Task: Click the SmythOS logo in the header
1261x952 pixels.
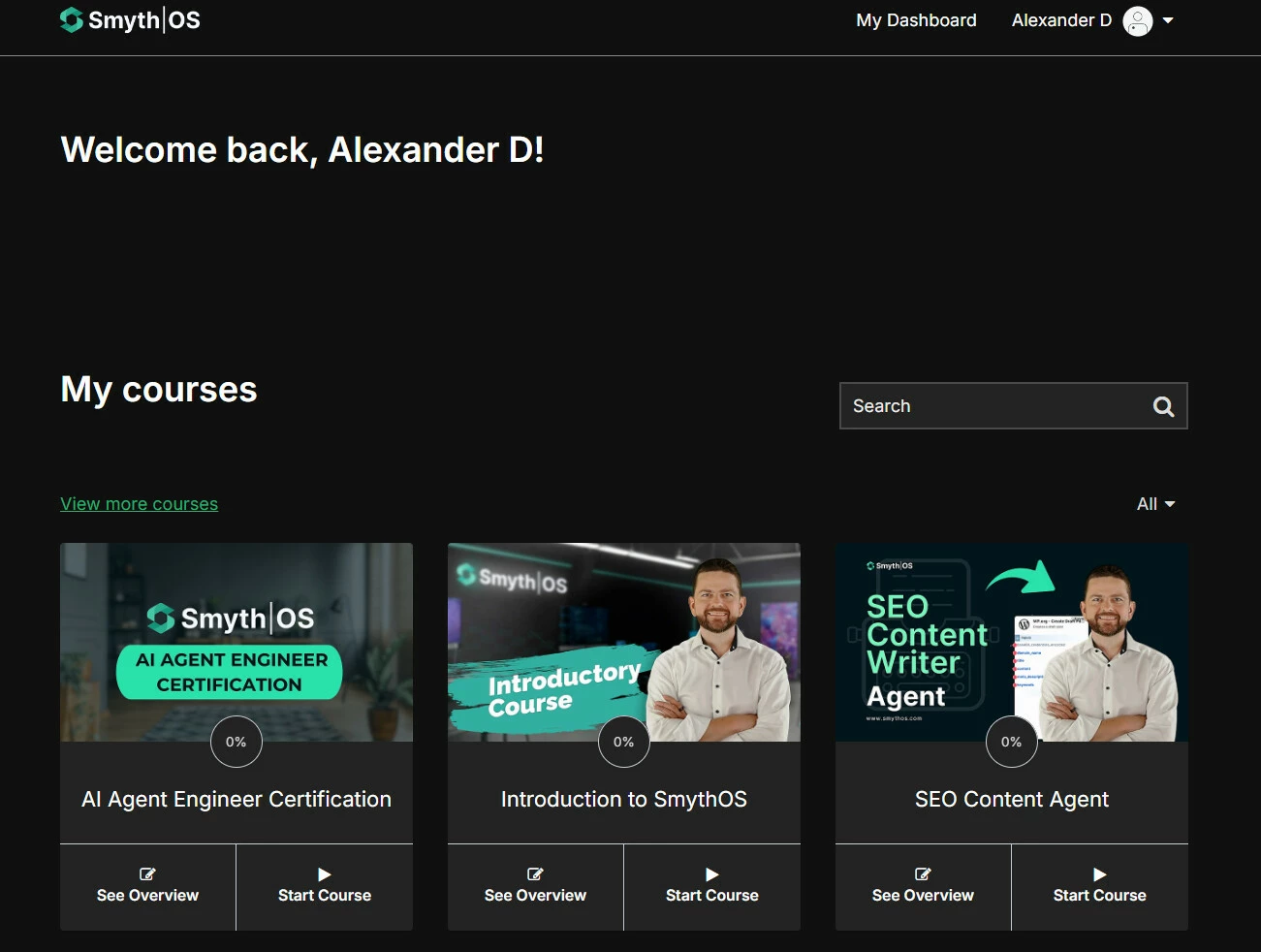Action: click(x=130, y=20)
